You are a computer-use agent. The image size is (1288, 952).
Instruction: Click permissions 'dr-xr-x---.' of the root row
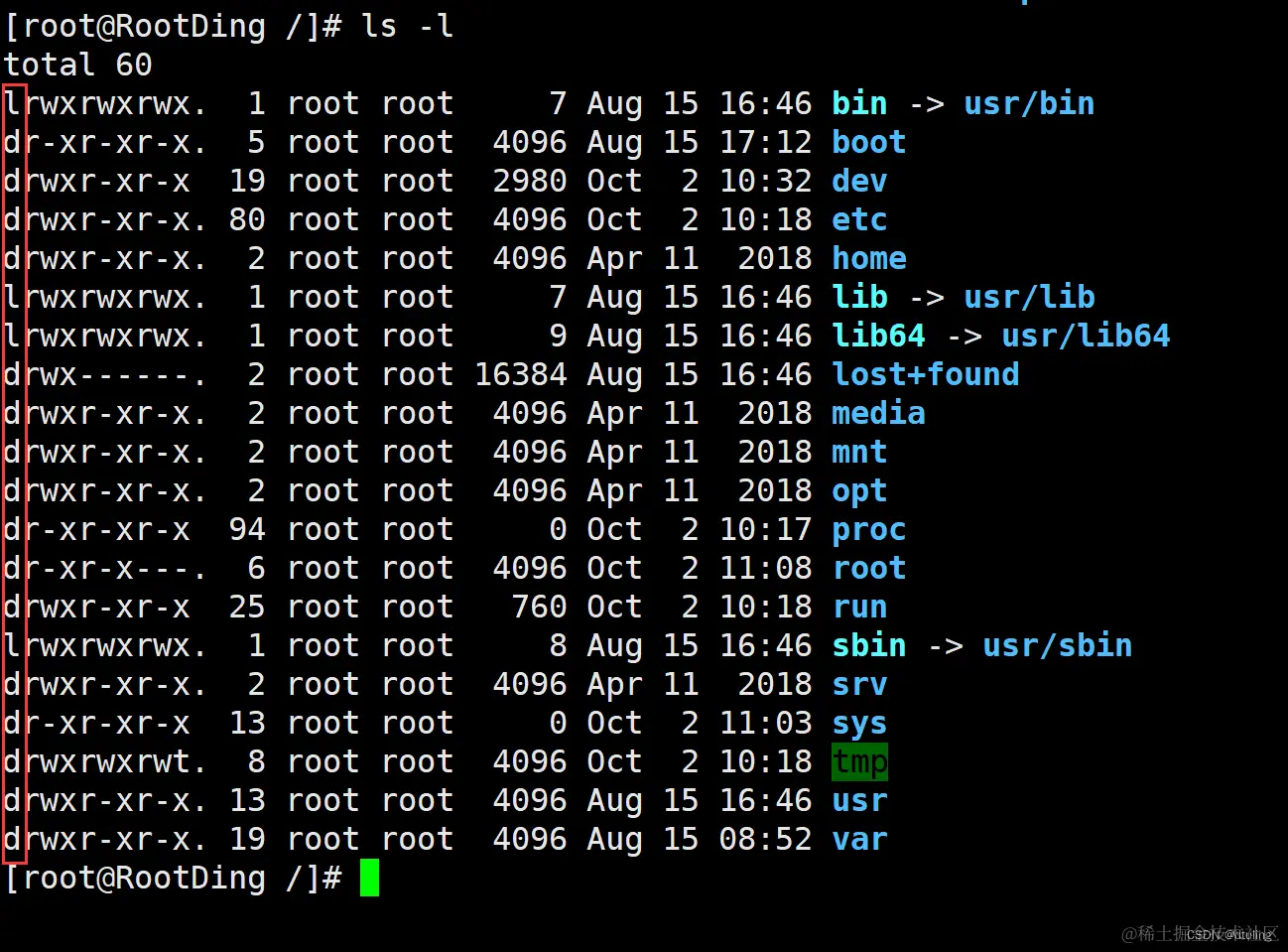[105, 568]
